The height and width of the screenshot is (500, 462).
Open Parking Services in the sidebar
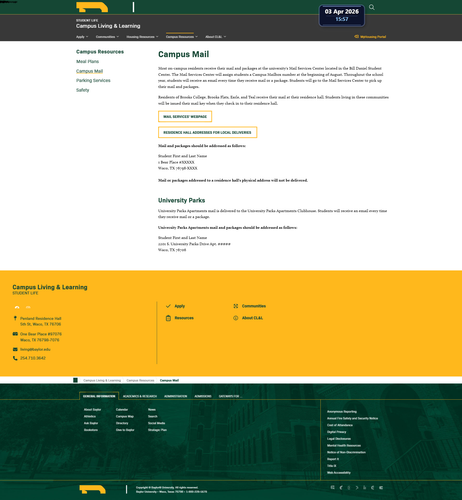coord(93,80)
